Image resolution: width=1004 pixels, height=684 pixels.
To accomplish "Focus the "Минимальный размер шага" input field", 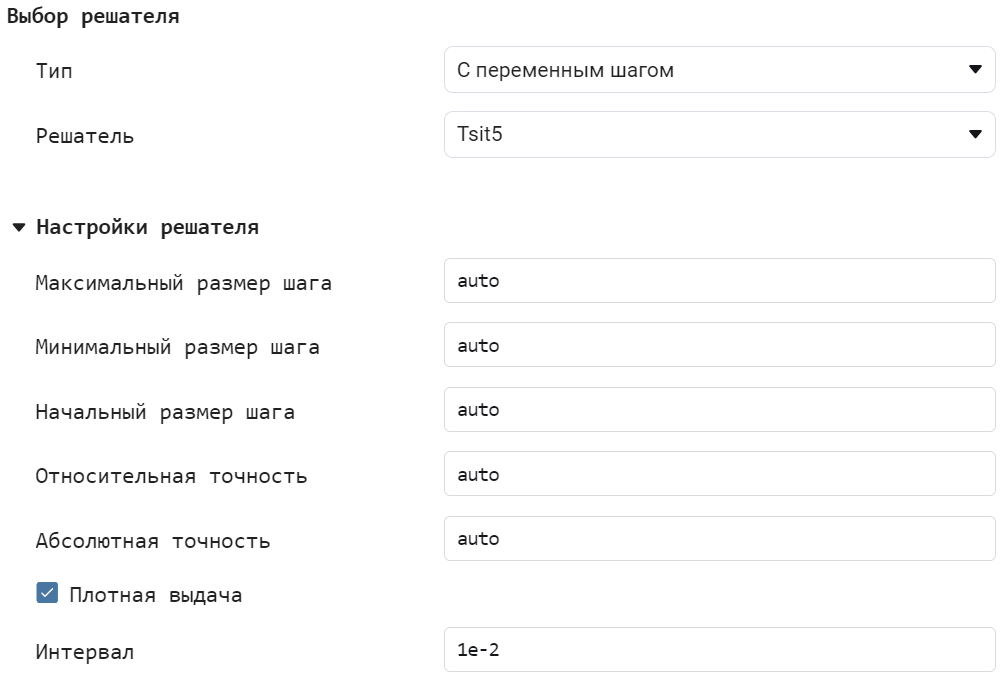I will pos(719,346).
